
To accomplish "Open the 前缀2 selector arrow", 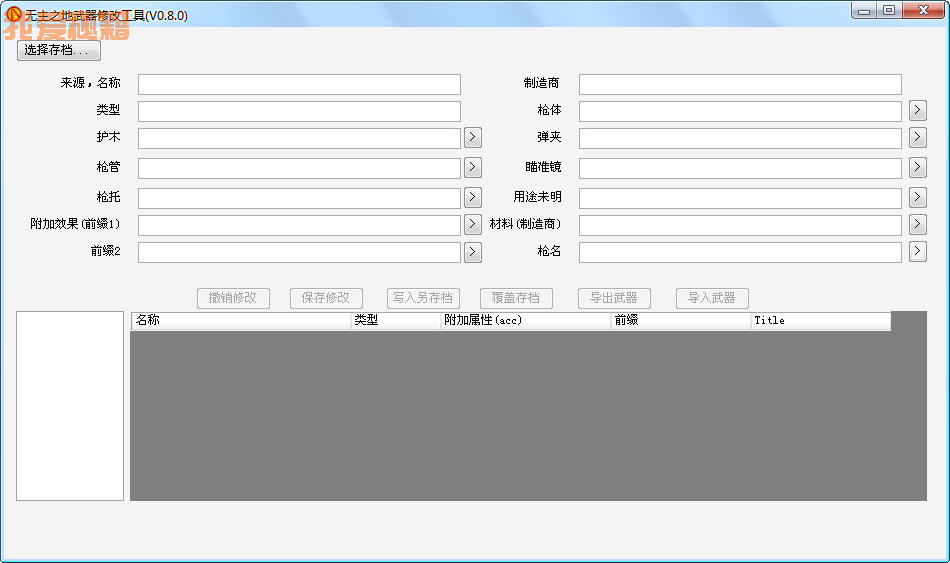I will (x=473, y=252).
